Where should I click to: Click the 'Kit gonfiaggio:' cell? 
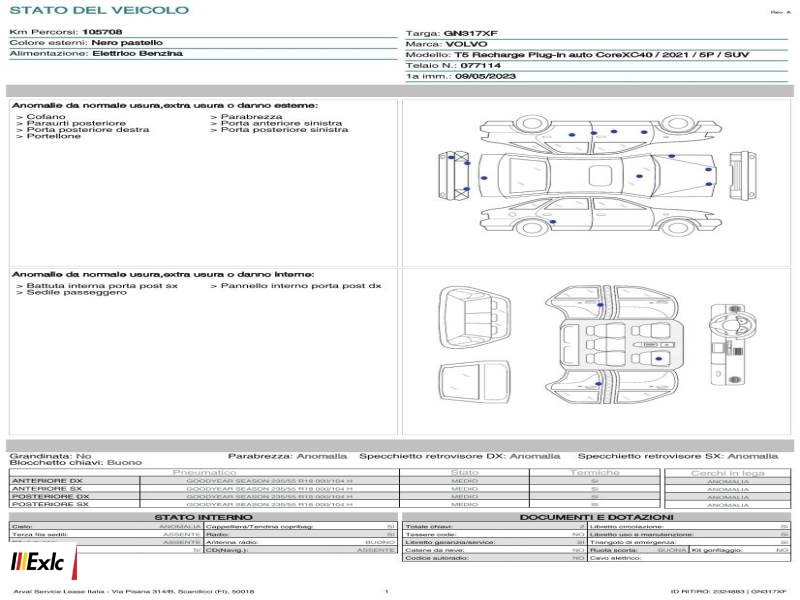[x=740, y=550]
